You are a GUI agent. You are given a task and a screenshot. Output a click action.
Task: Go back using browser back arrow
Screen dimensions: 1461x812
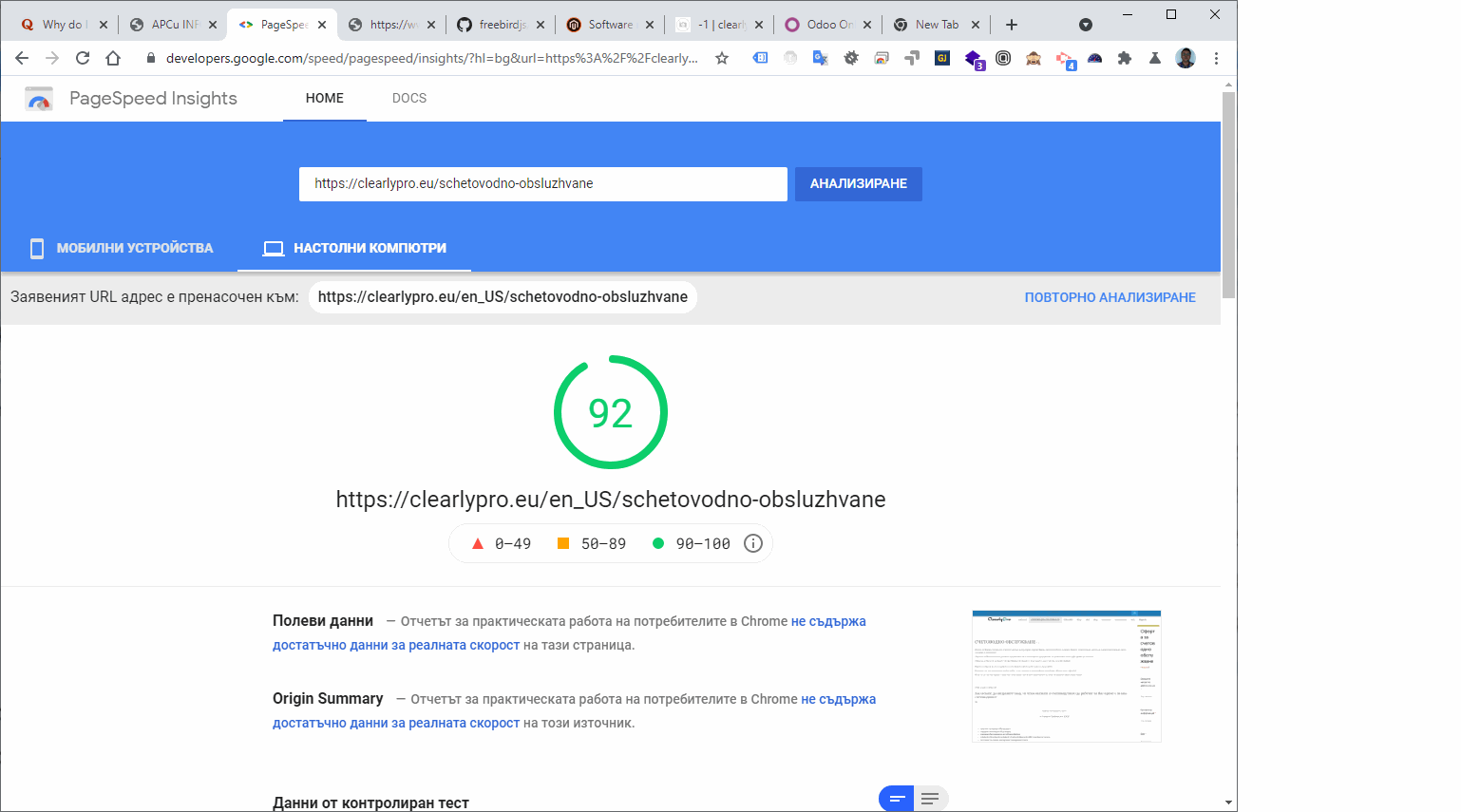pos(22,58)
